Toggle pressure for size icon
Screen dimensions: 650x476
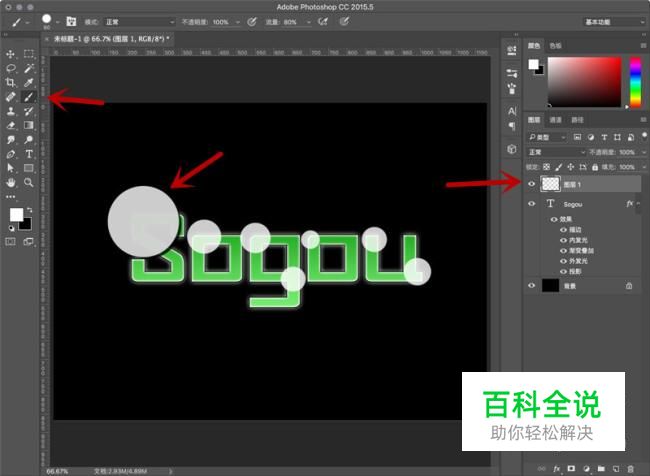point(344,22)
